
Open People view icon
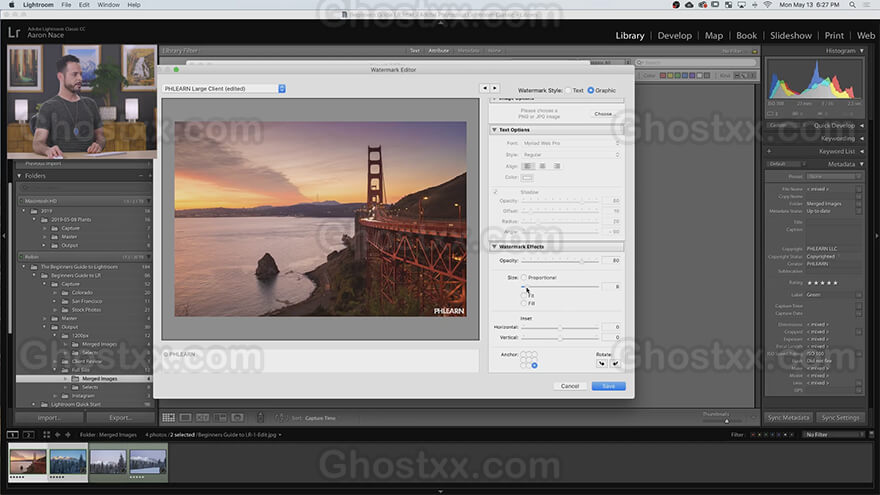237,418
